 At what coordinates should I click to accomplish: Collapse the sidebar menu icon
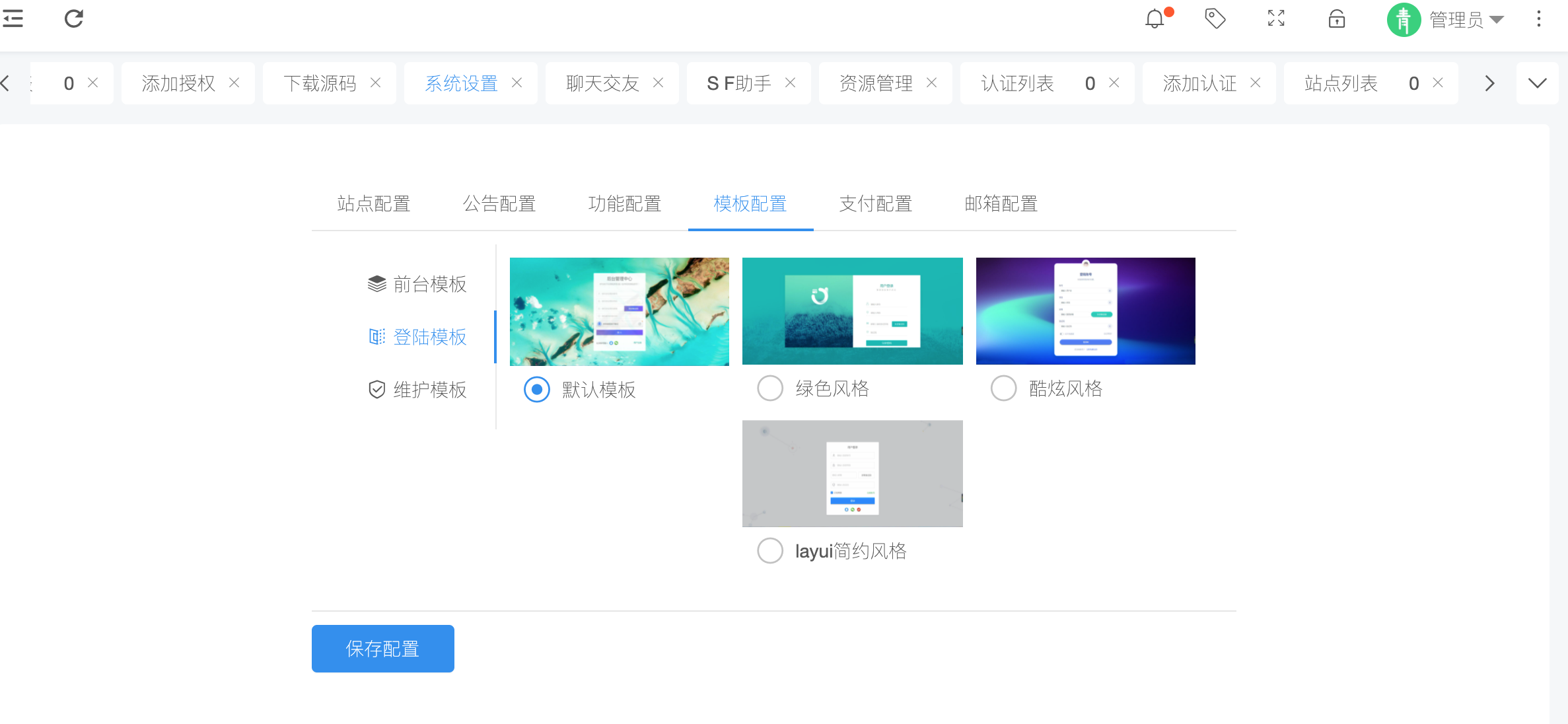13,18
